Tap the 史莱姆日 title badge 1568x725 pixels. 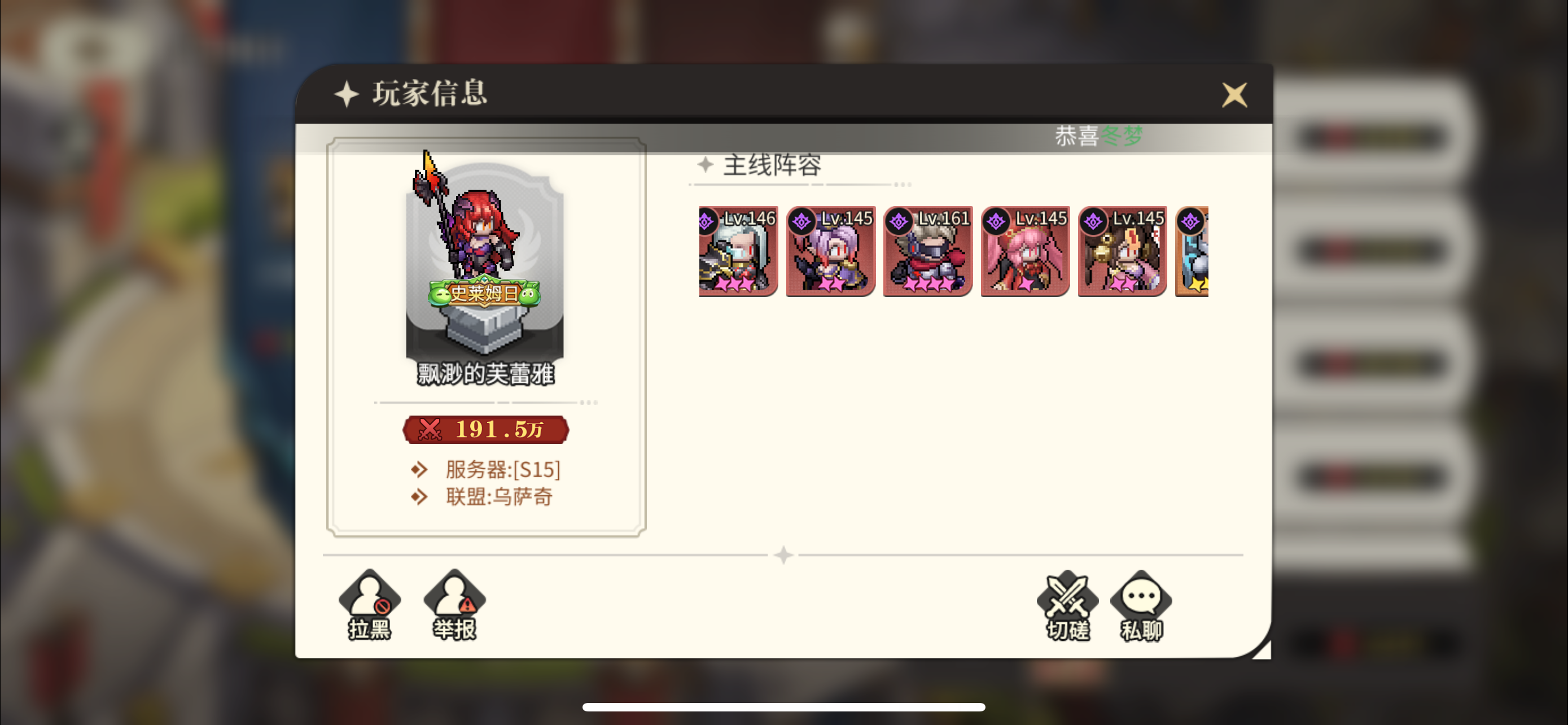pyautogui.click(x=484, y=294)
